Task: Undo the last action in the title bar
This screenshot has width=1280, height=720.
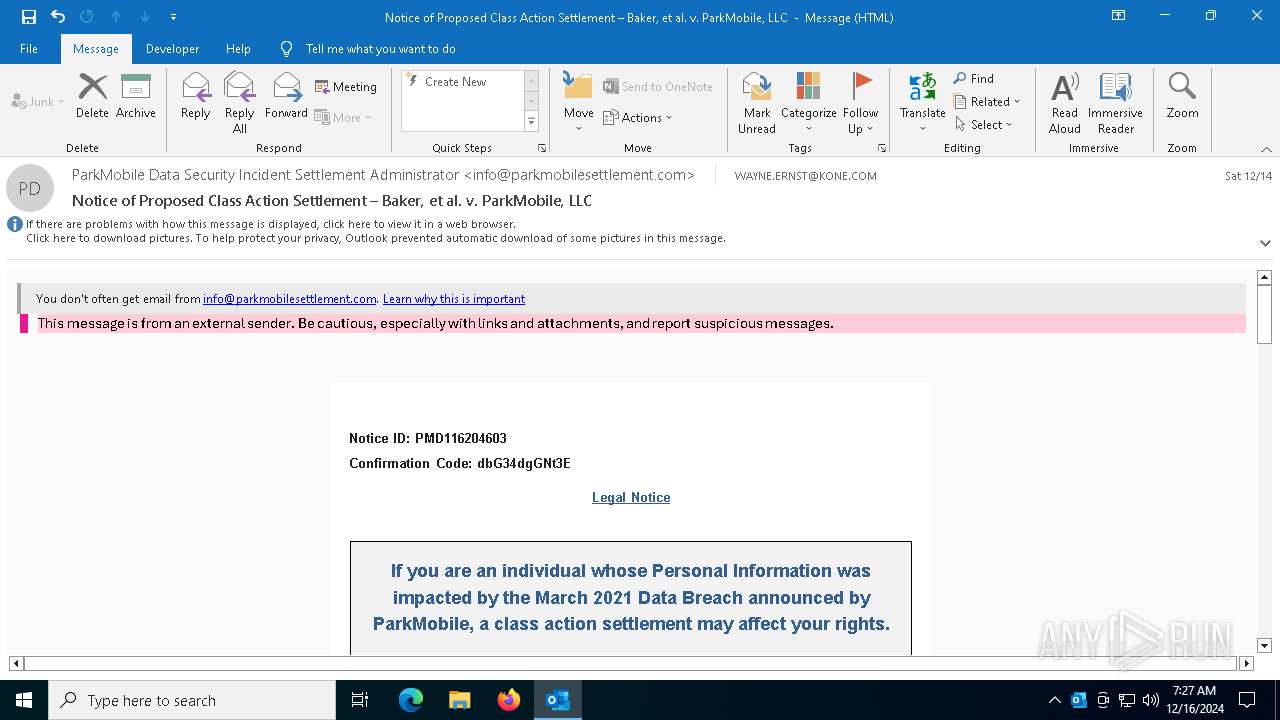Action: click(x=58, y=17)
